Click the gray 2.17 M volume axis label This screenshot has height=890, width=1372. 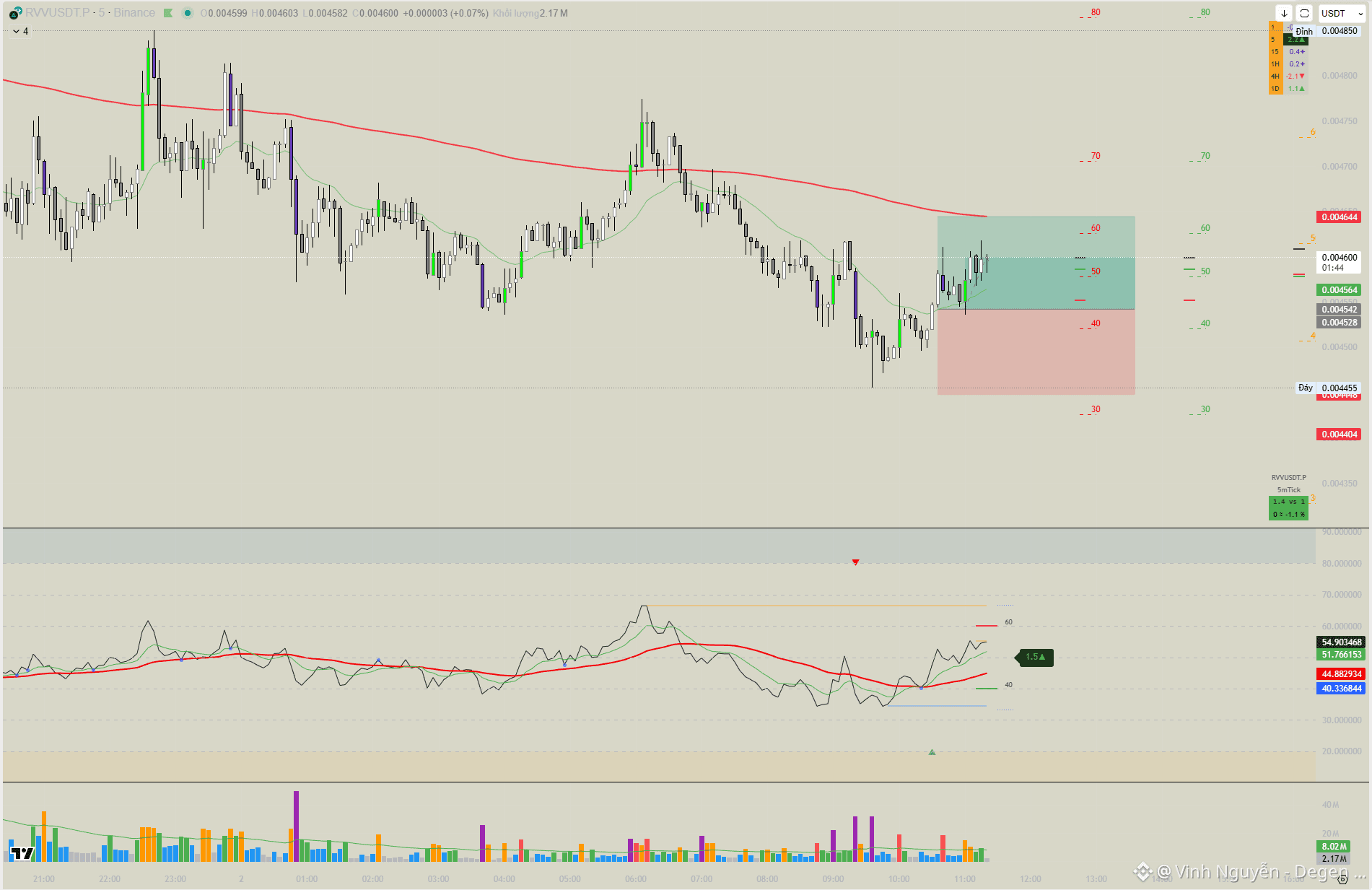[1334, 859]
